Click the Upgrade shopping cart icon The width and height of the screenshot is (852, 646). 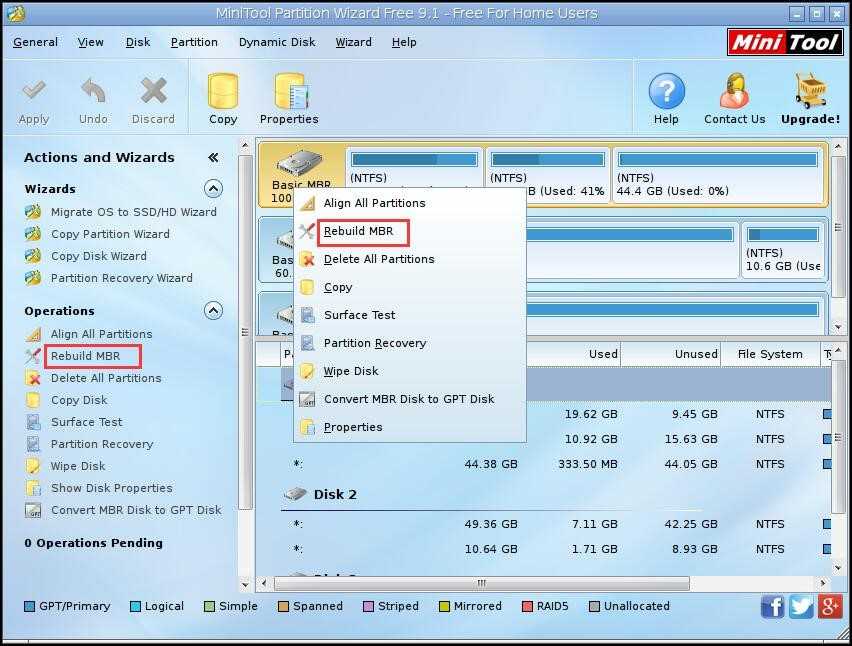pos(810,91)
